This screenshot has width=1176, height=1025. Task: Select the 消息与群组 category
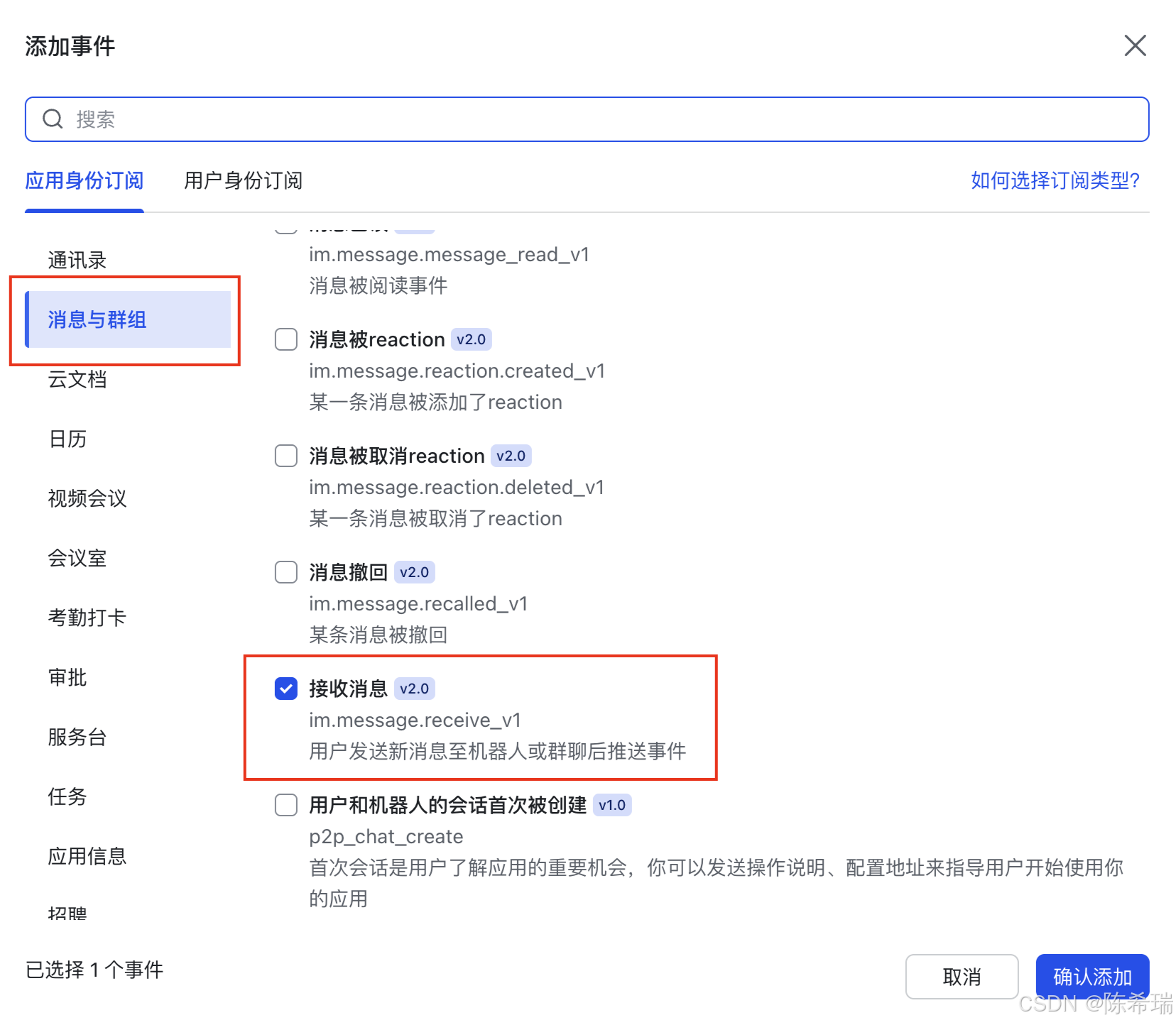pos(96,320)
